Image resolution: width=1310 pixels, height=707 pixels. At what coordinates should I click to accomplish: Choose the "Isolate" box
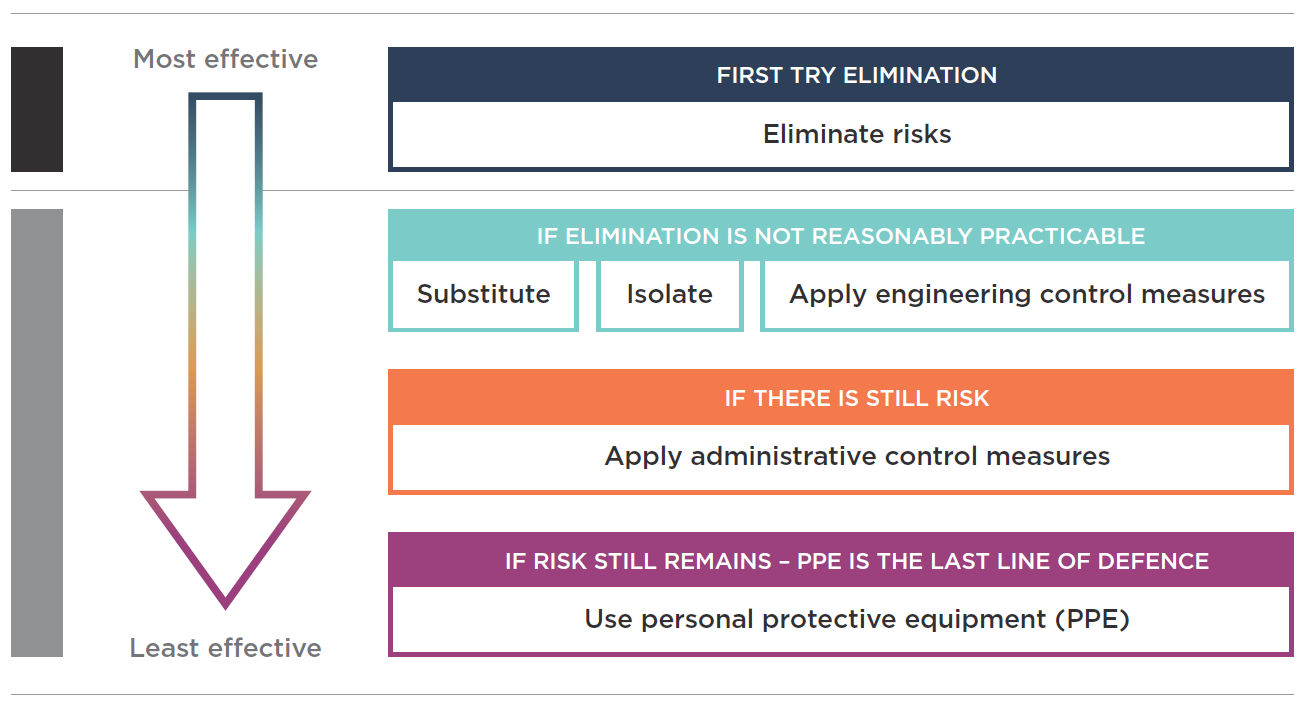click(x=669, y=294)
